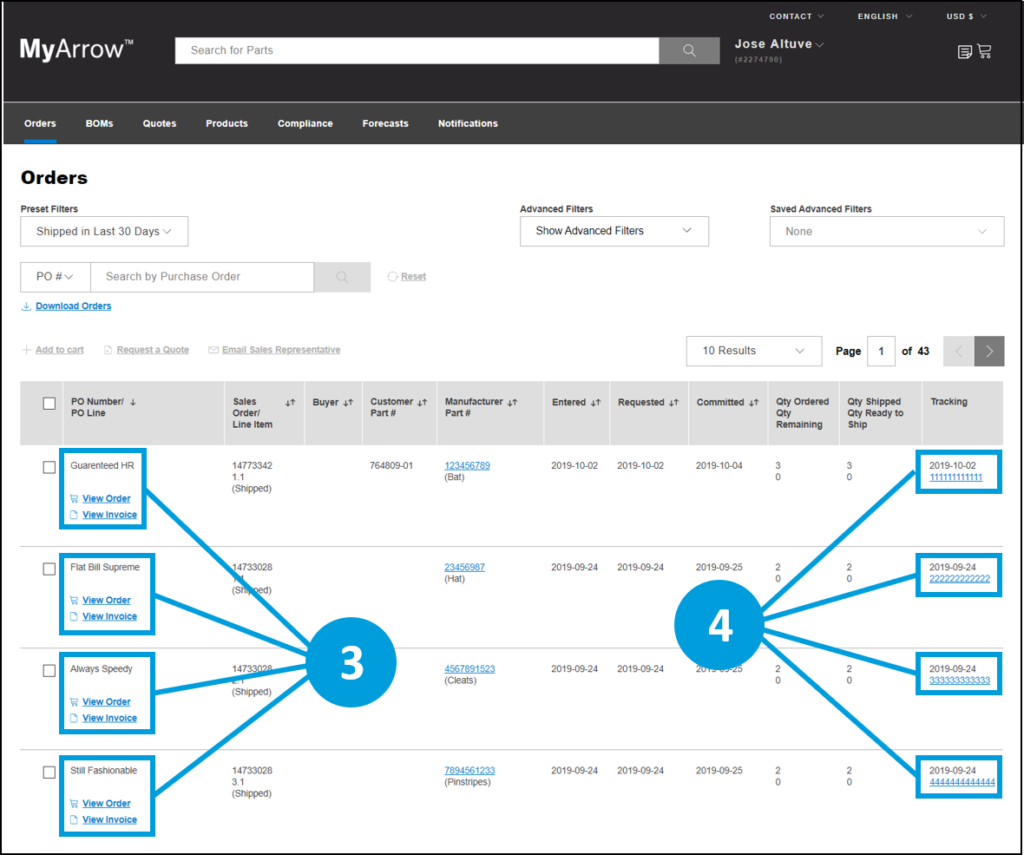The height and width of the screenshot is (855, 1024).
Task: Click the envelope icon beside Email Sales Representative
Action: pyautogui.click(x=213, y=350)
